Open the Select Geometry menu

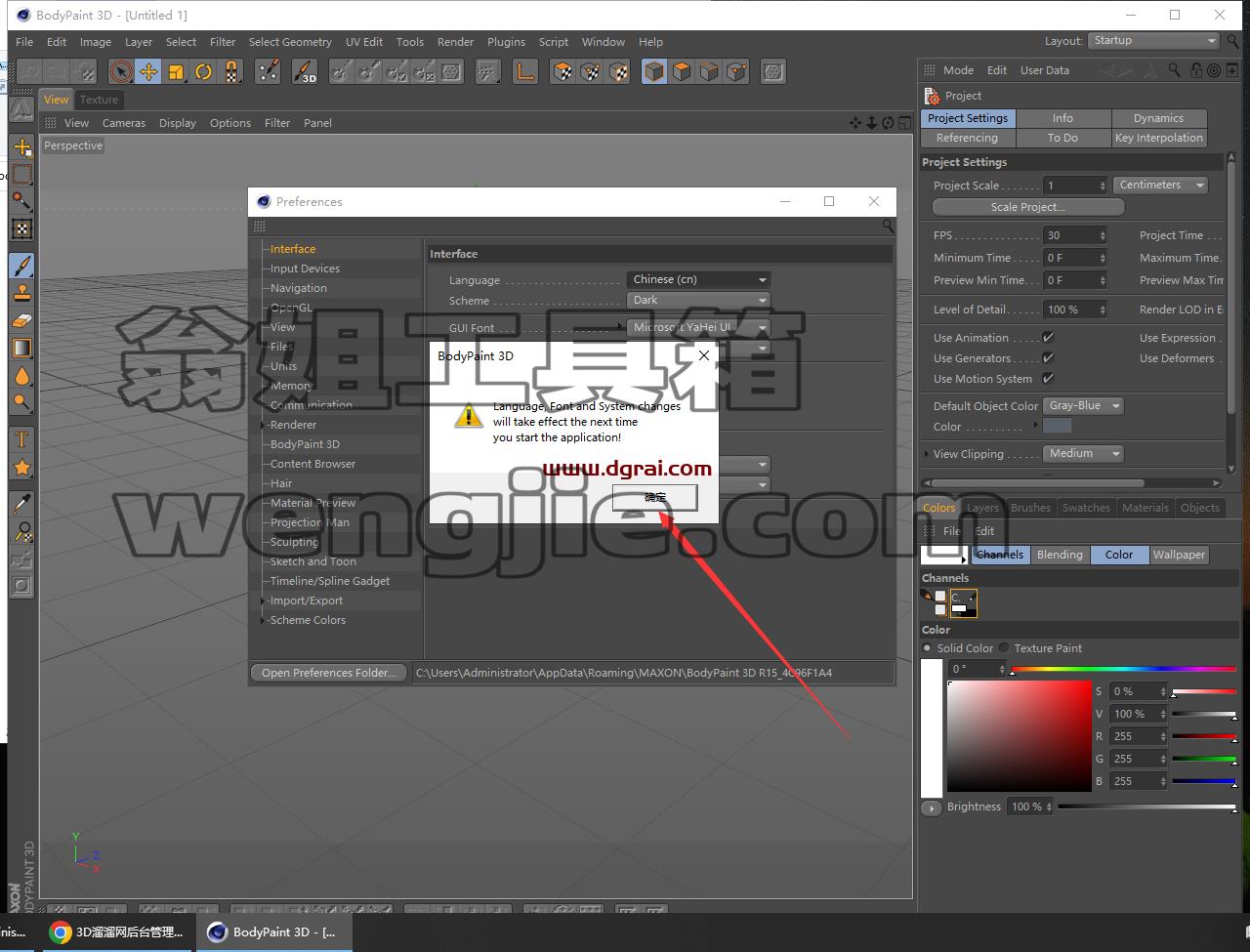[x=290, y=42]
